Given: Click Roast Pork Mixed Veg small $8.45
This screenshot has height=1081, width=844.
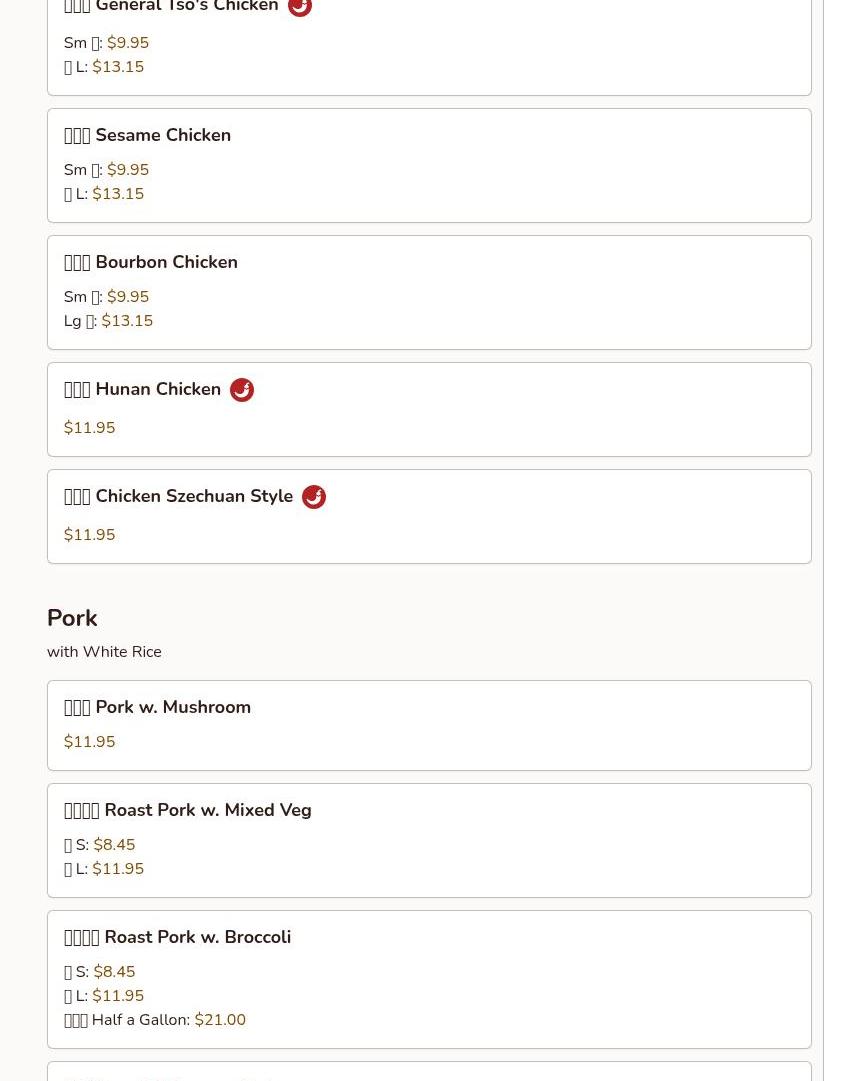Looking at the screenshot, I should (114, 845).
